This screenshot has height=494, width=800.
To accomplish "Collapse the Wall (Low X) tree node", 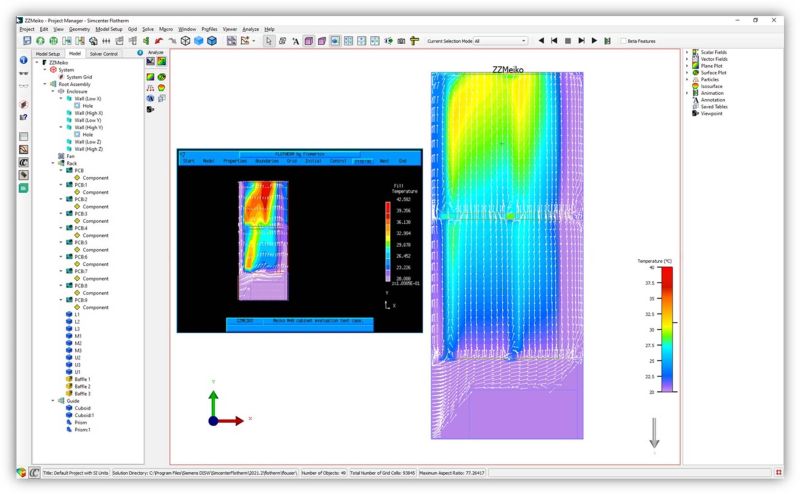I will [x=61, y=98].
